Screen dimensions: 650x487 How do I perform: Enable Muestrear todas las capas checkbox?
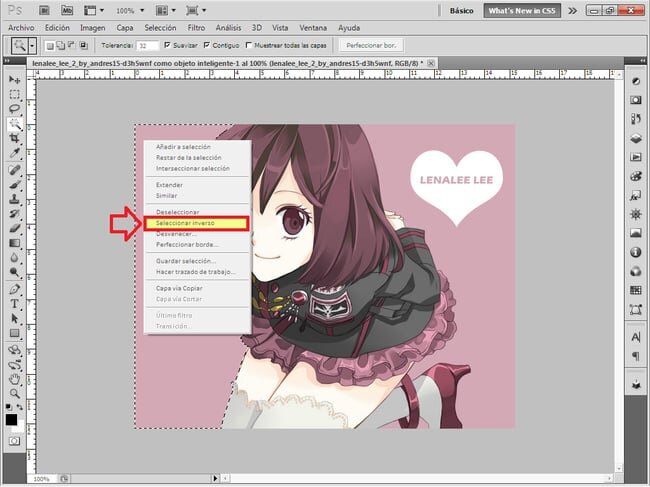point(249,45)
